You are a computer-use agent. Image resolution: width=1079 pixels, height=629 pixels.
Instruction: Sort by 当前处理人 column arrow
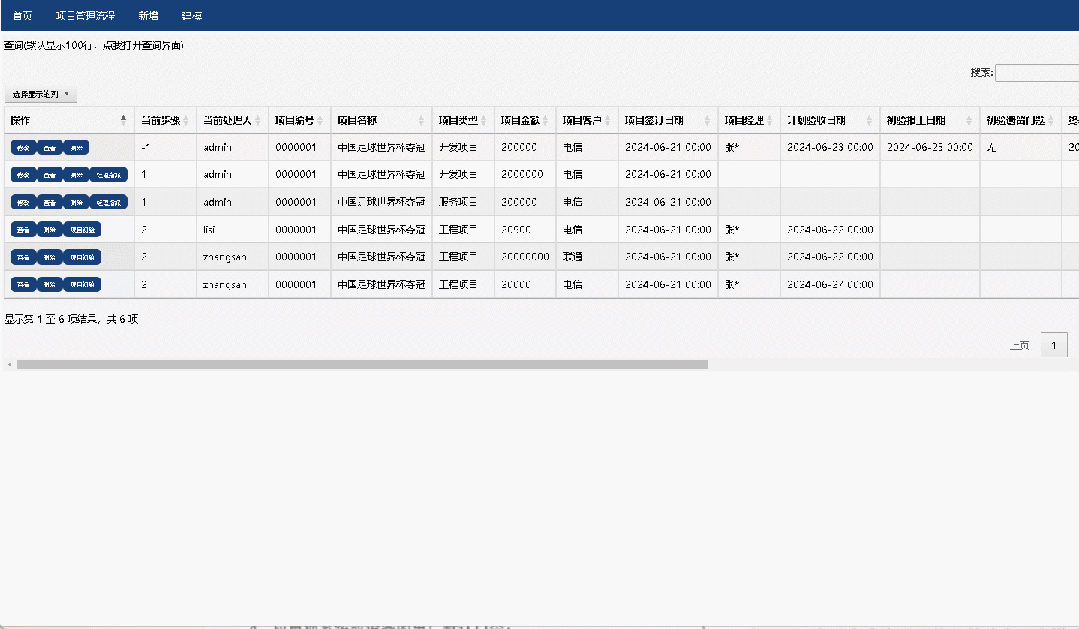pos(258,120)
